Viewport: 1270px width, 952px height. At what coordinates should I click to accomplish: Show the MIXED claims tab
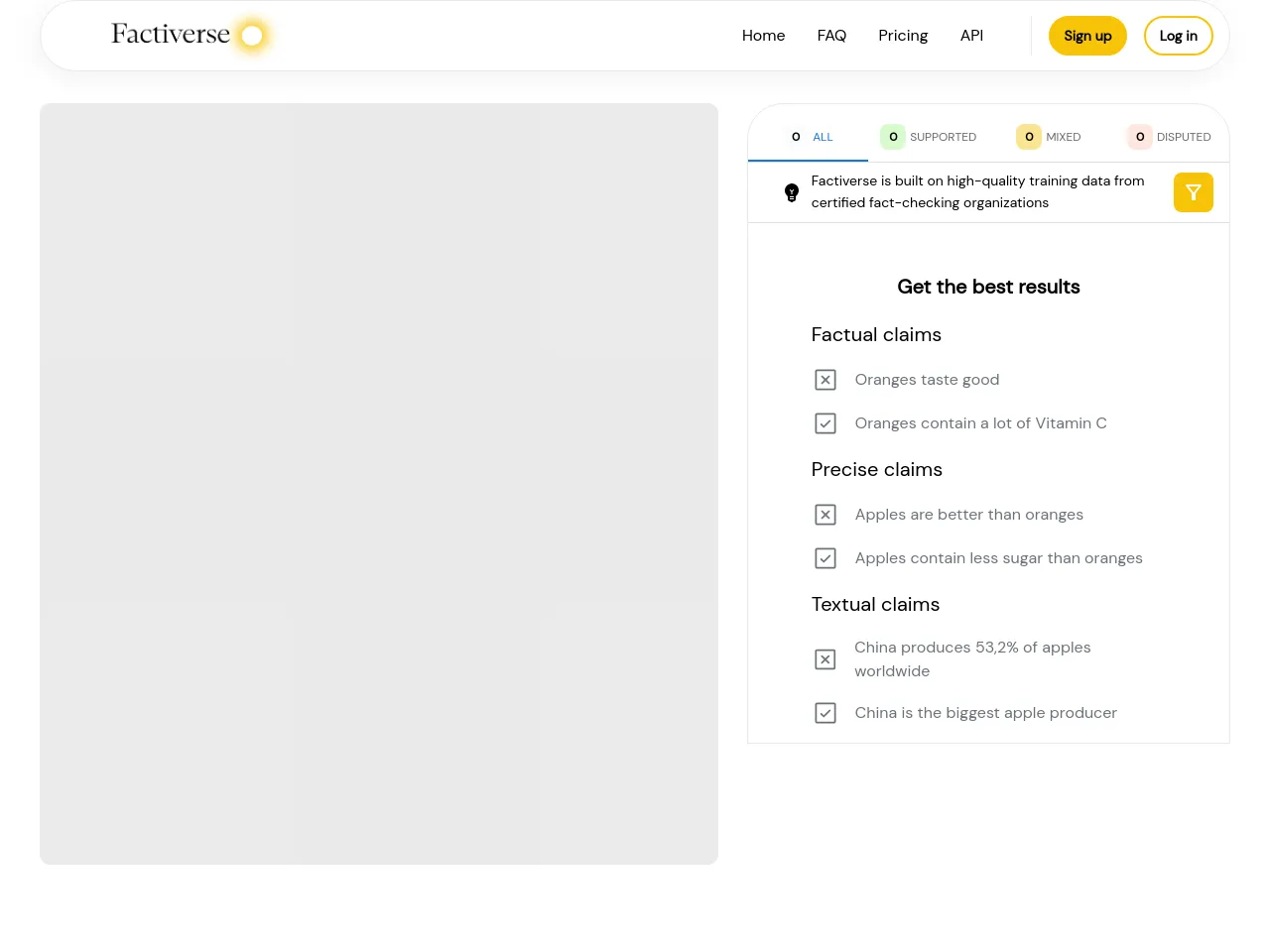1049,137
